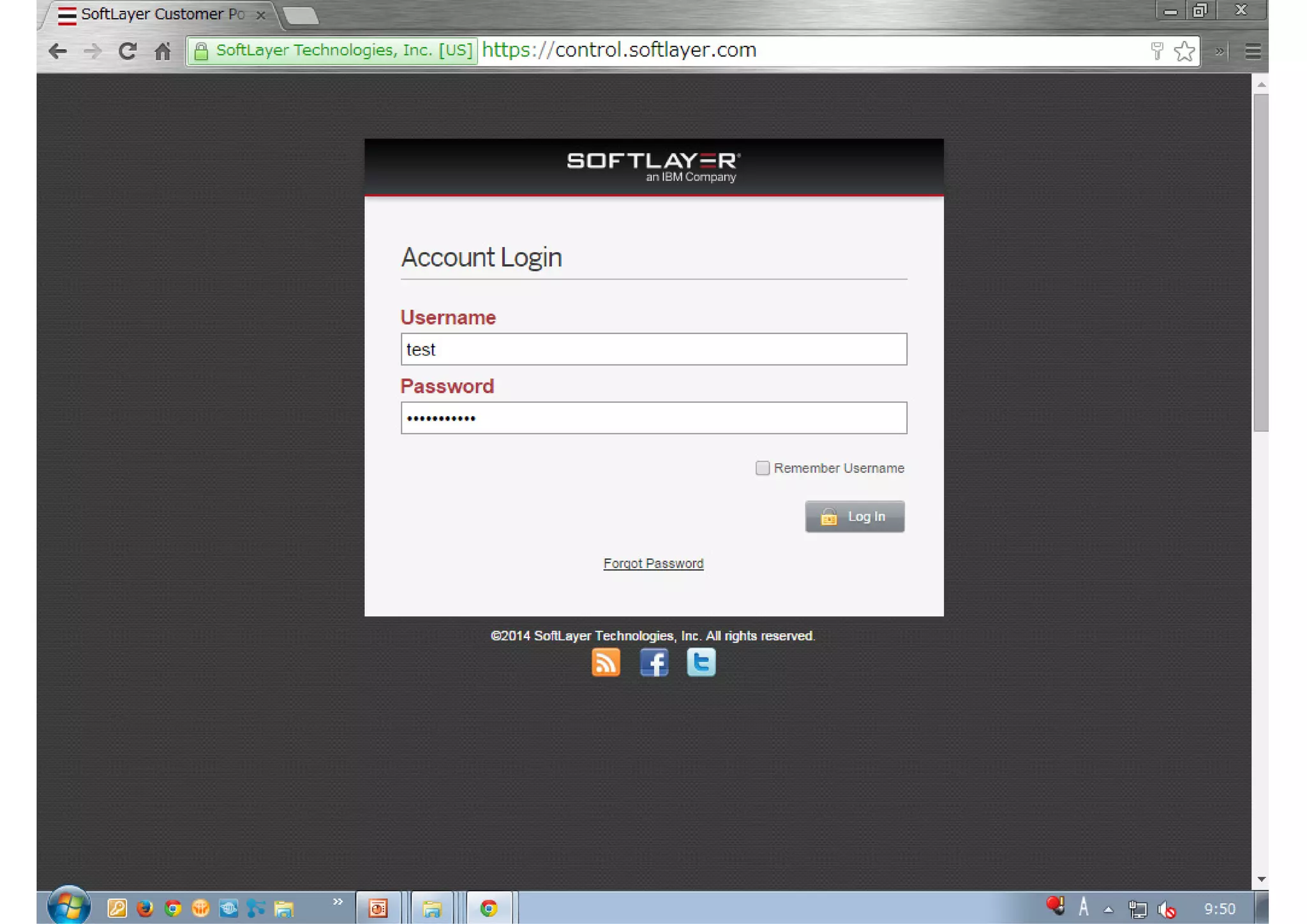This screenshot has height=924, width=1307.
Task: Open a new browser tab
Action: click(x=300, y=15)
